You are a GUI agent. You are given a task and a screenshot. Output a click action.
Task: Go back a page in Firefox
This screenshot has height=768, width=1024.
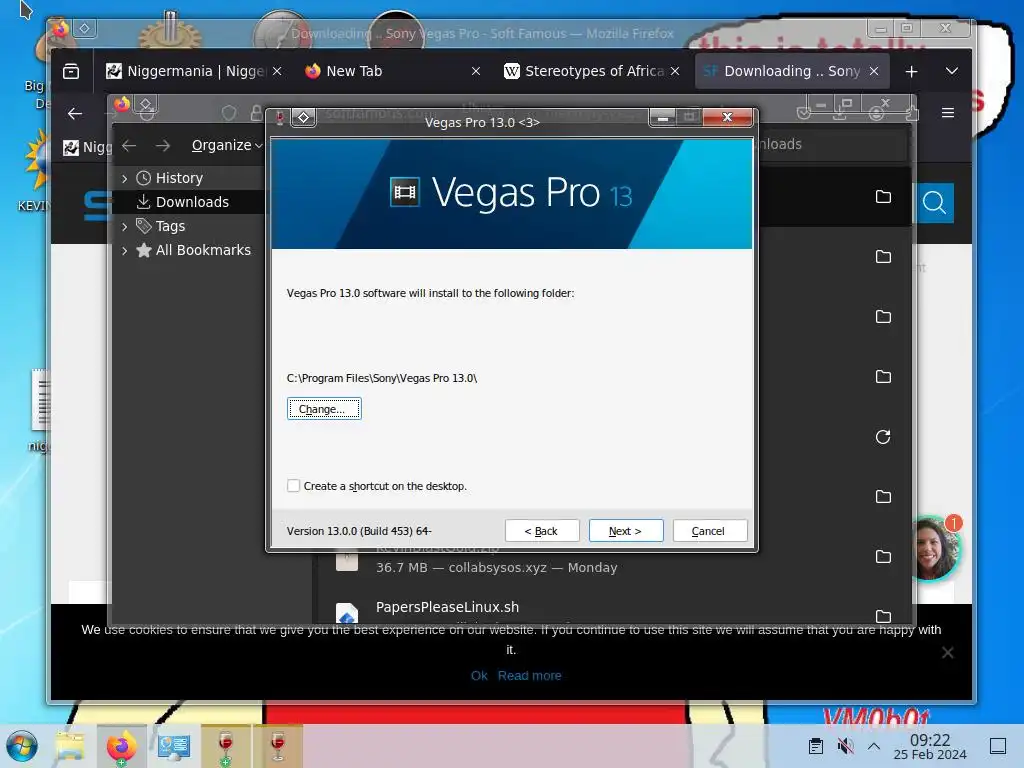[75, 114]
